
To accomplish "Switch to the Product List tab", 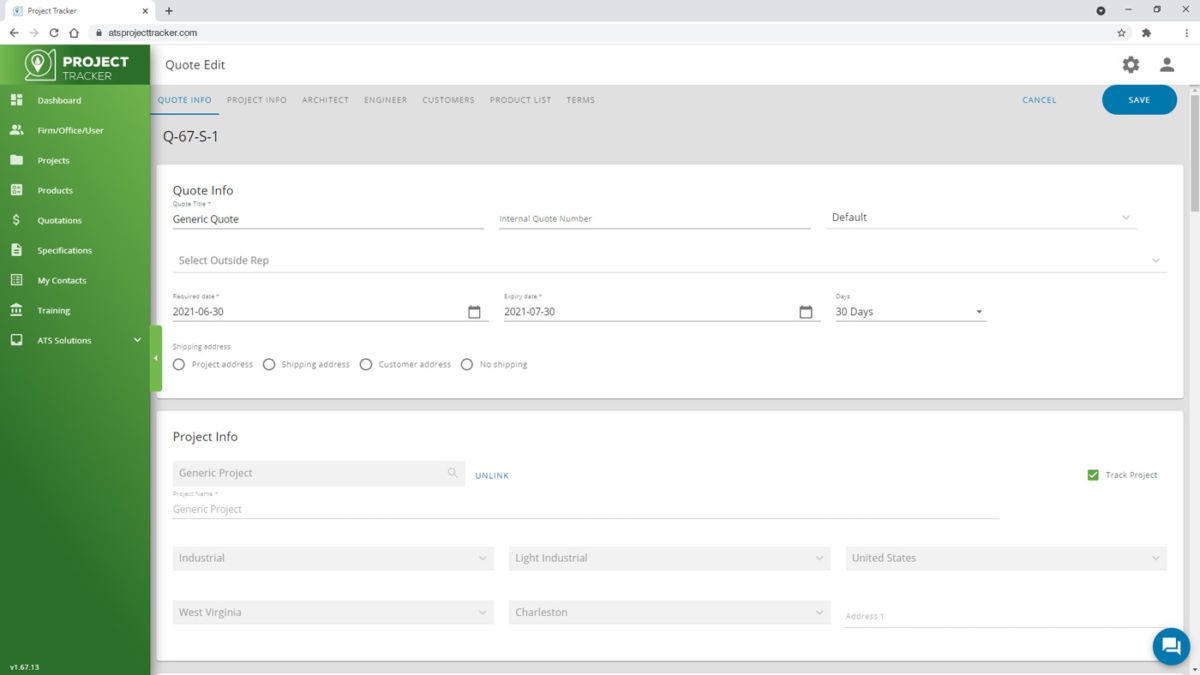I will (x=520, y=100).
